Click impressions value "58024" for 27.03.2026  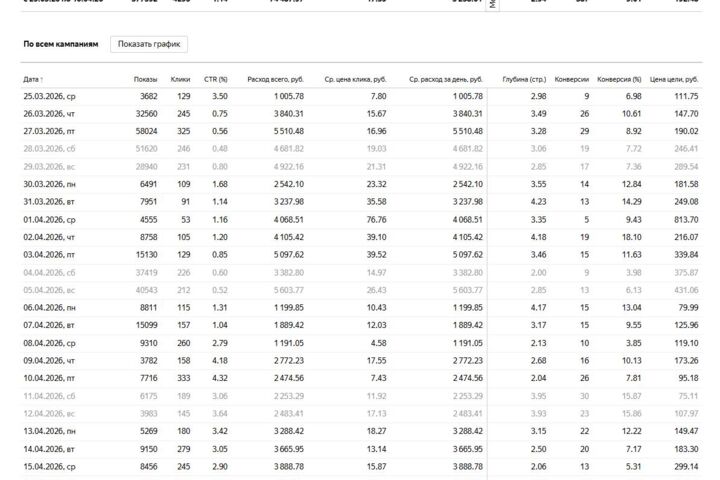tap(146, 131)
